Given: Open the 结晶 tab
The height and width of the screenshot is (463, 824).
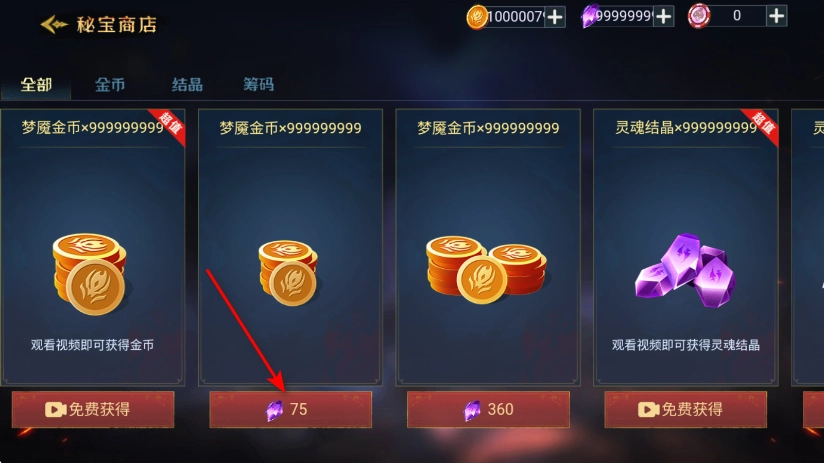Looking at the screenshot, I should coord(187,85).
